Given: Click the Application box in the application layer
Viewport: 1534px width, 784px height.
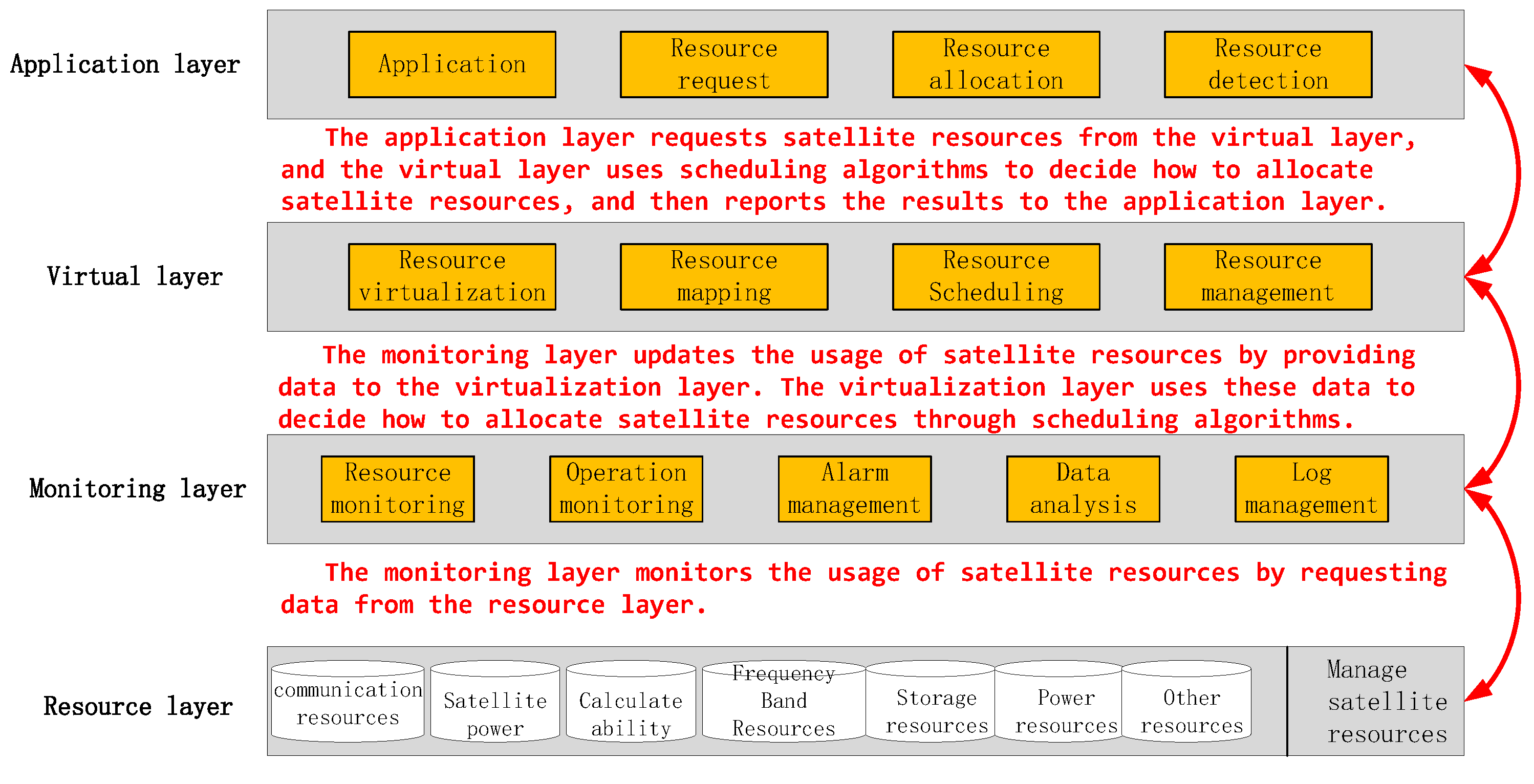Looking at the screenshot, I should 452,64.
